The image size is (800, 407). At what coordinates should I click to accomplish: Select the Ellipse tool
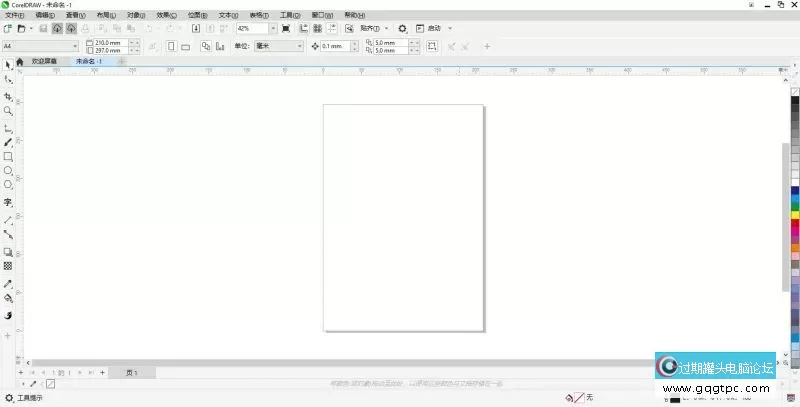[x=8, y=171]
